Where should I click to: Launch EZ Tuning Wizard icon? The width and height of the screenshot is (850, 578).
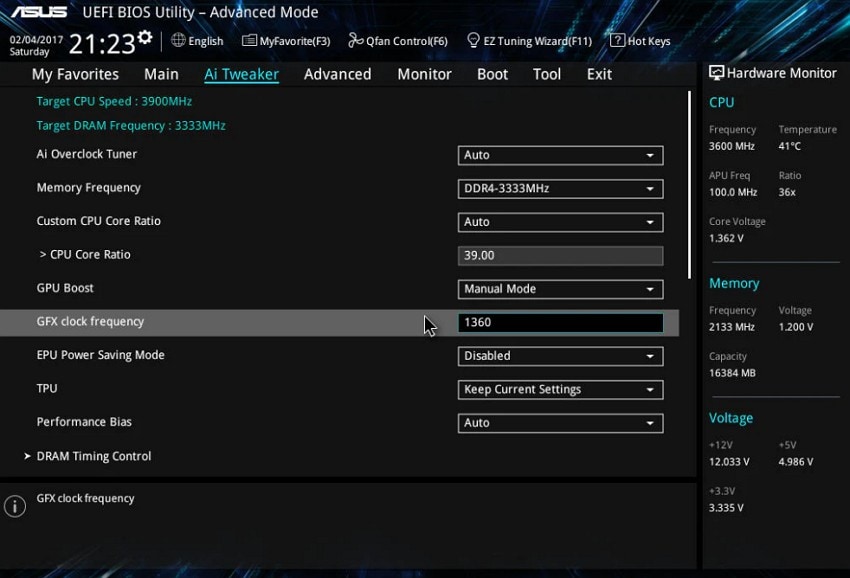(x=473, y=40)
